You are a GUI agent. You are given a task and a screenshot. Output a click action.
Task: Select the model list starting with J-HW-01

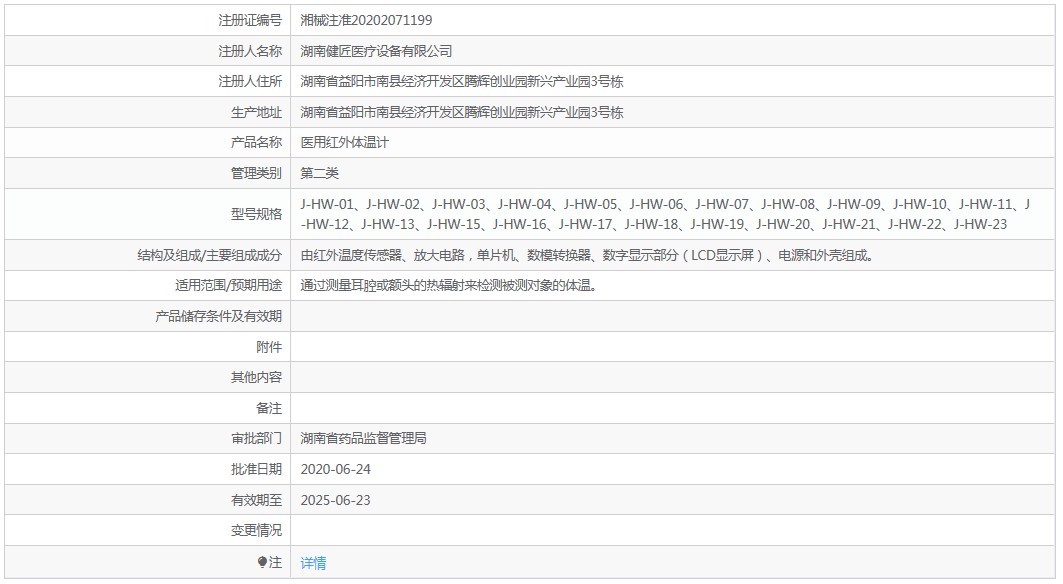[665, 214]
